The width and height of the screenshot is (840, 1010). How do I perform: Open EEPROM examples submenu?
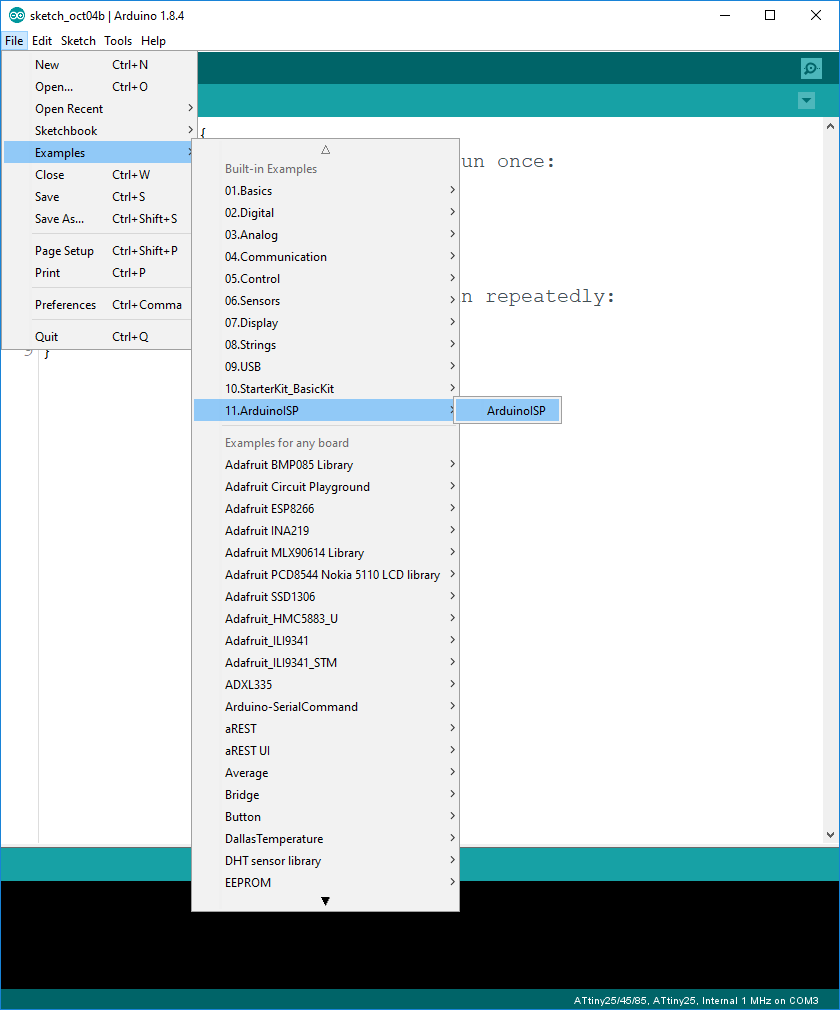(326, 882)
